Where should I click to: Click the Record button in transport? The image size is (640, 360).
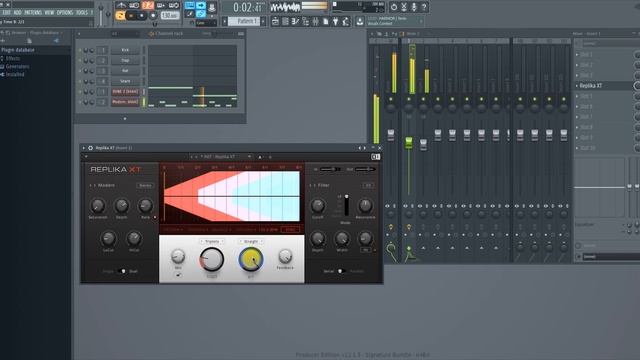pos(153,16)
